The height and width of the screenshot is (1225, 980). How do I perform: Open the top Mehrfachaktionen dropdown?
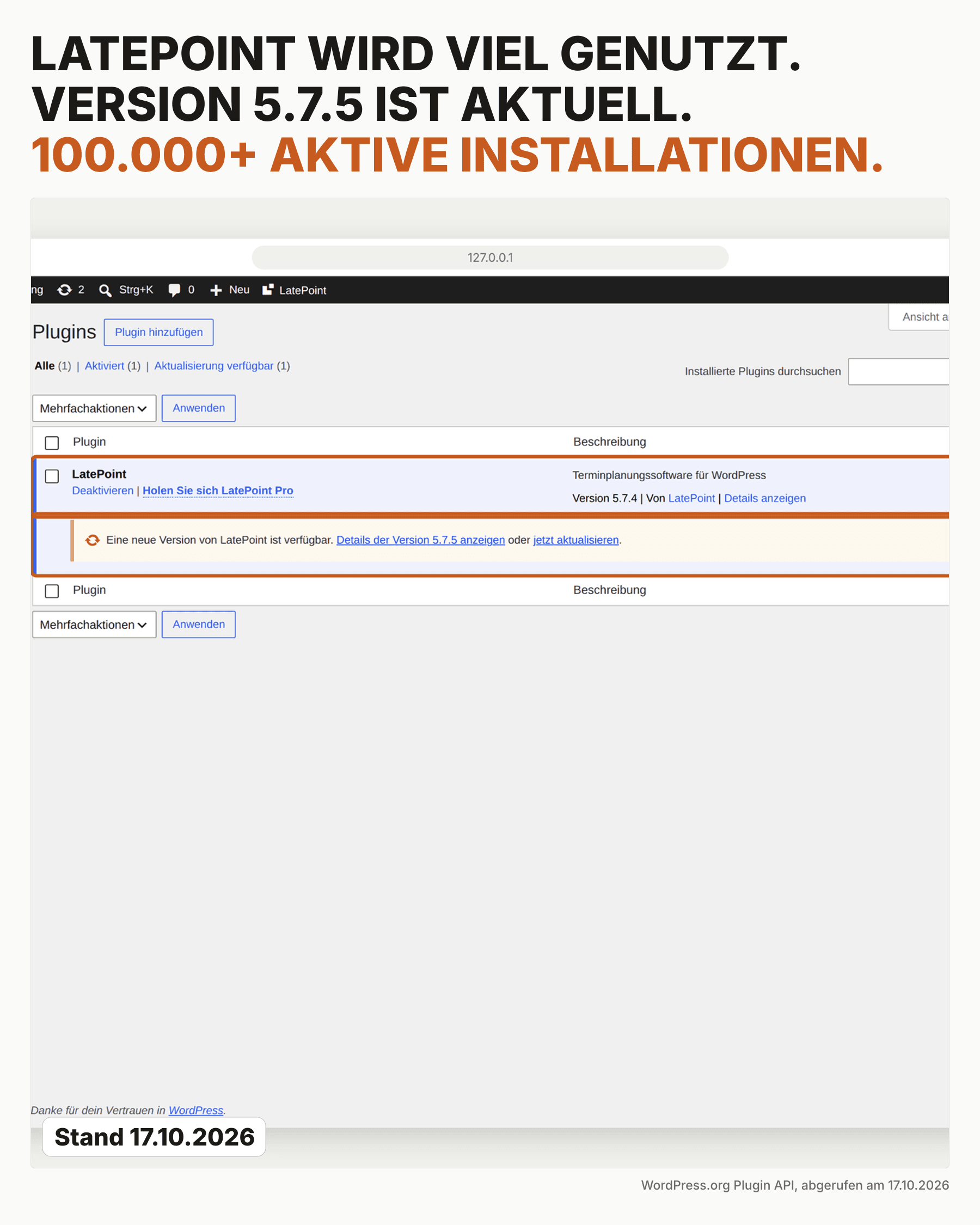click(94, 408)
